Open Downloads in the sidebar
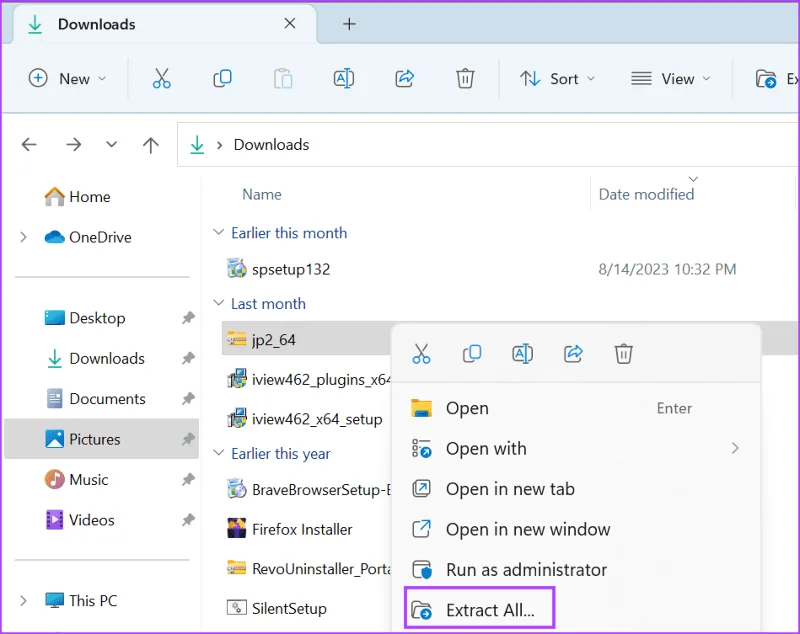This screenshot has width=800, height=634. (x=95, y=358)
